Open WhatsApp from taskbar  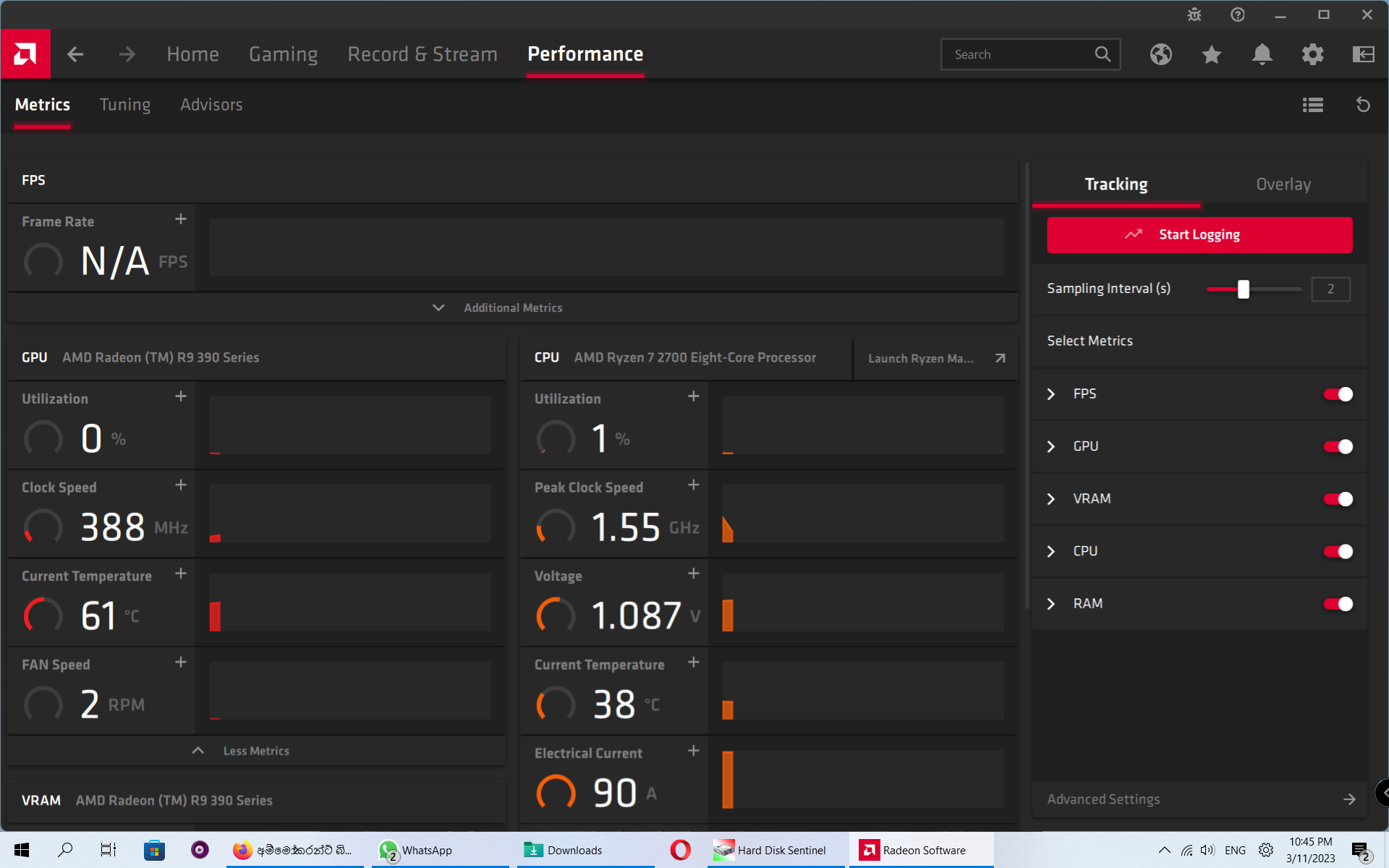pyautogui.click(x=440, y=850)
